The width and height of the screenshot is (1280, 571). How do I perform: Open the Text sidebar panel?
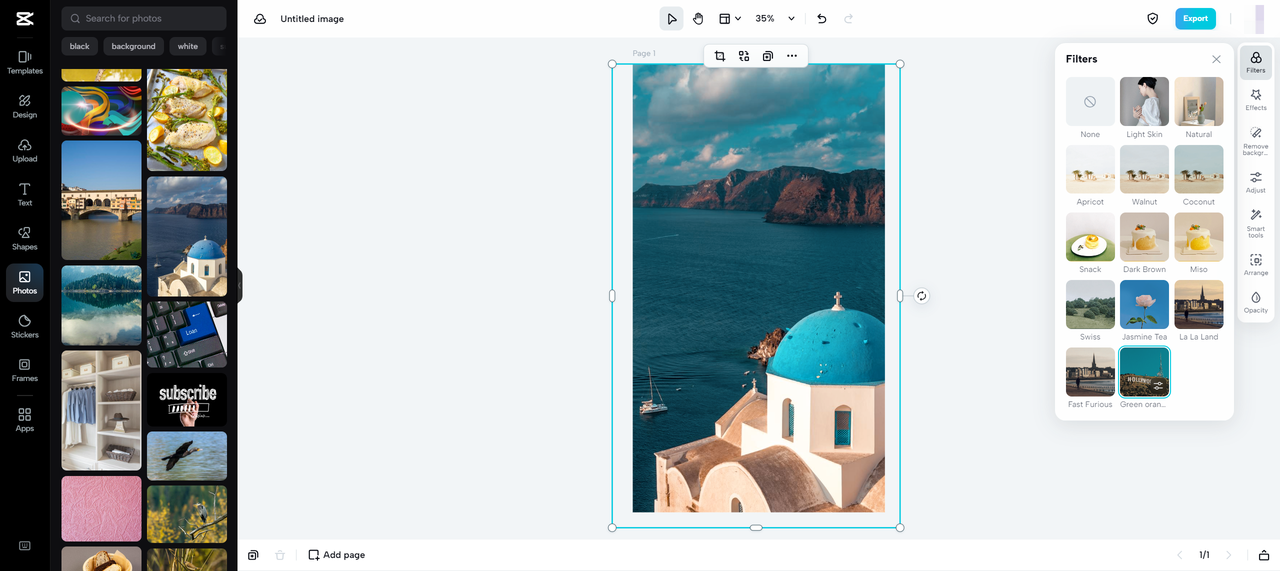point(25,194)
